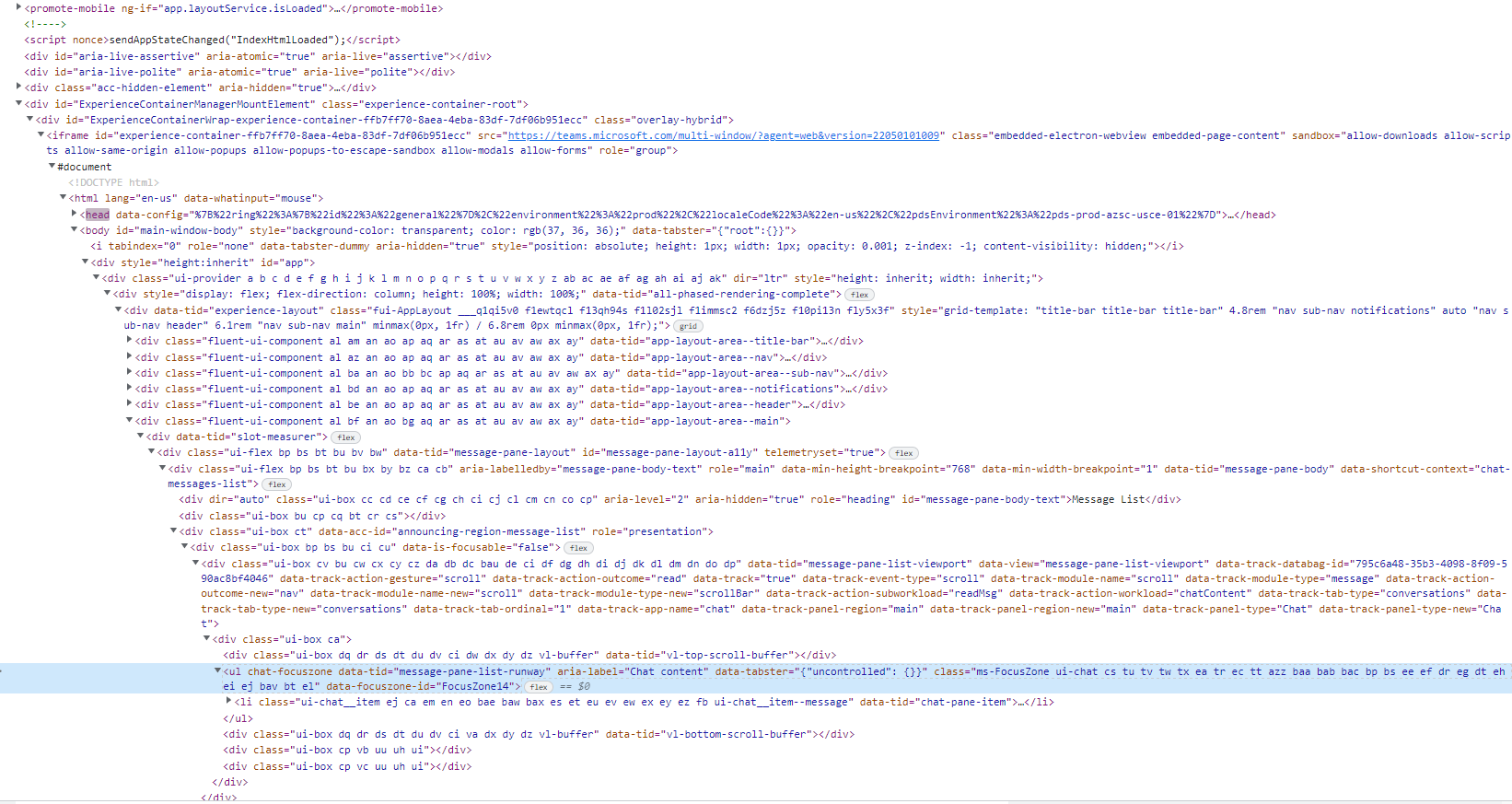The width and height of the screenshot is (1512, 804).
Task: Collapse the html lang="en-us" node
Action: [x=64, y=197]
